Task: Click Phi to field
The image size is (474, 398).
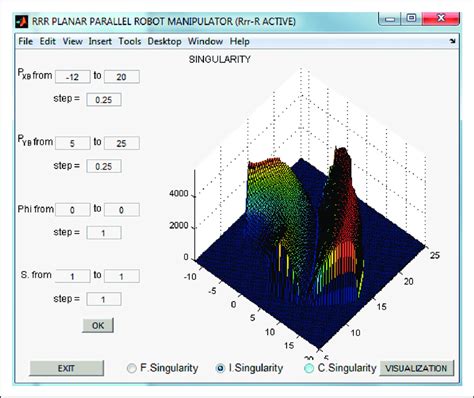Action: (121, 210)
